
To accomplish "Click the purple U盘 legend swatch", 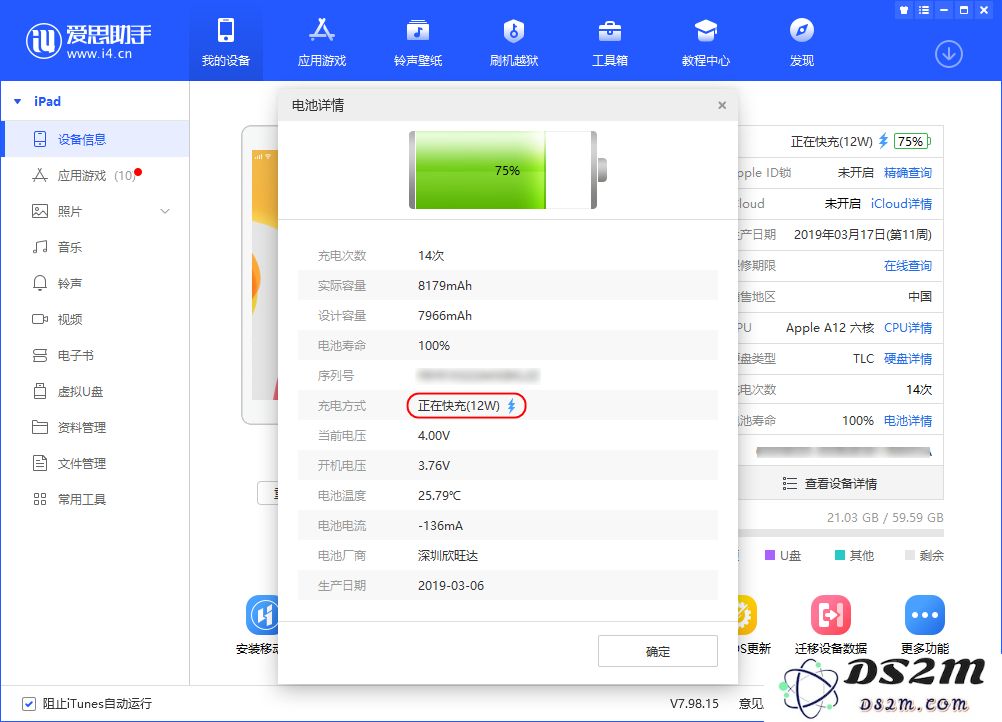I will coord(769,555).
